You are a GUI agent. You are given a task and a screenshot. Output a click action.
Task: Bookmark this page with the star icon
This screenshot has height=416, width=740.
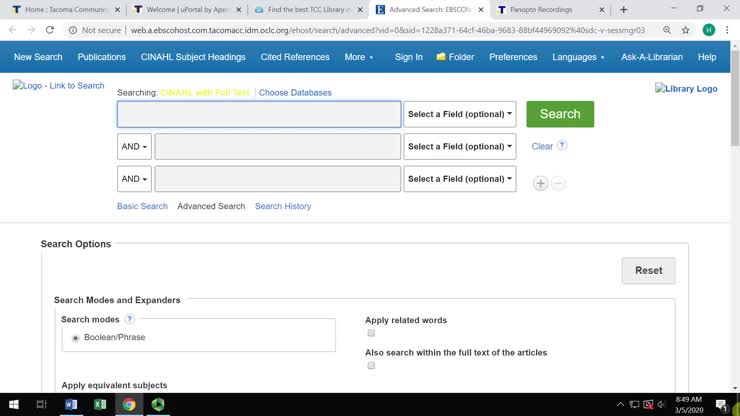(686, 30)
